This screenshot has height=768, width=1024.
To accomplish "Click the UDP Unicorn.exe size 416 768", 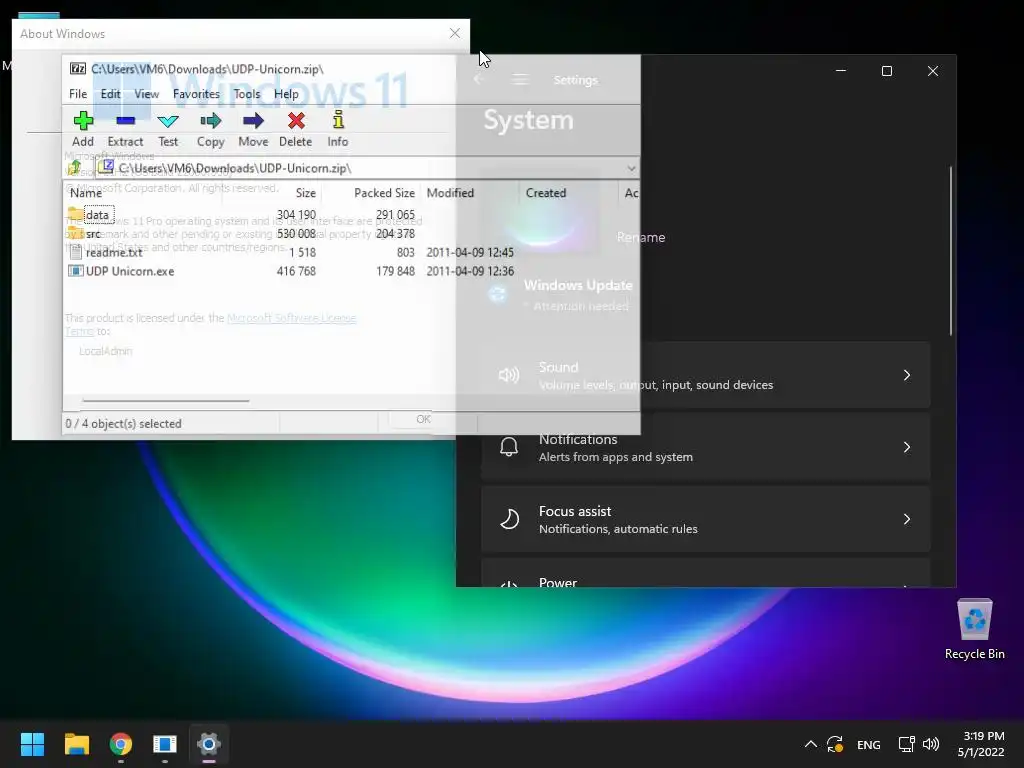I will coord(296,271).
